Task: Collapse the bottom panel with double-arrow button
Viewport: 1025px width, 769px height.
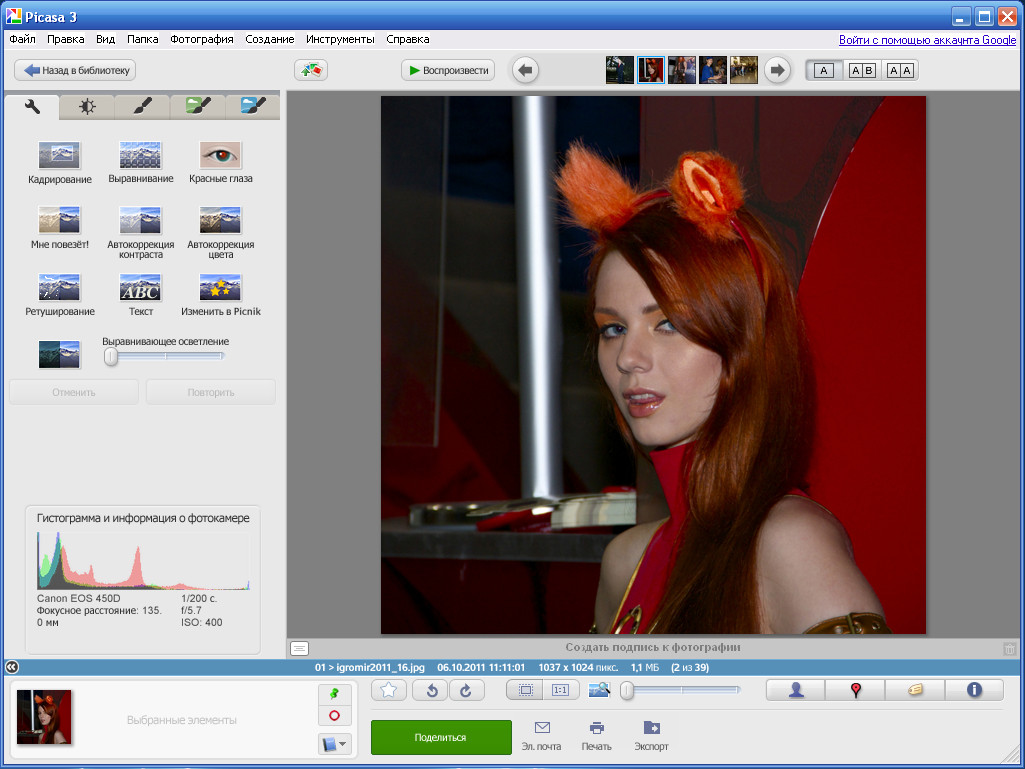Action: pos(11,666)
